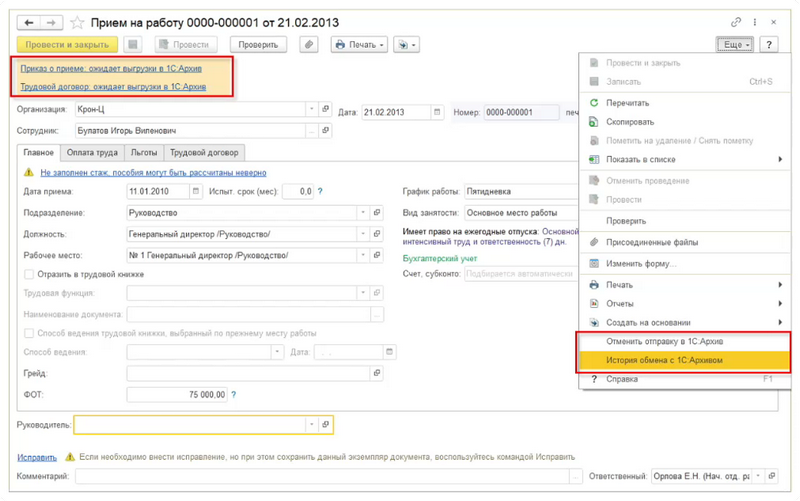This screenshot has width=800, height=501.
Task: Choose Отменить отправку в 1С:Архив menu item
Action: [x=664, y=342]
